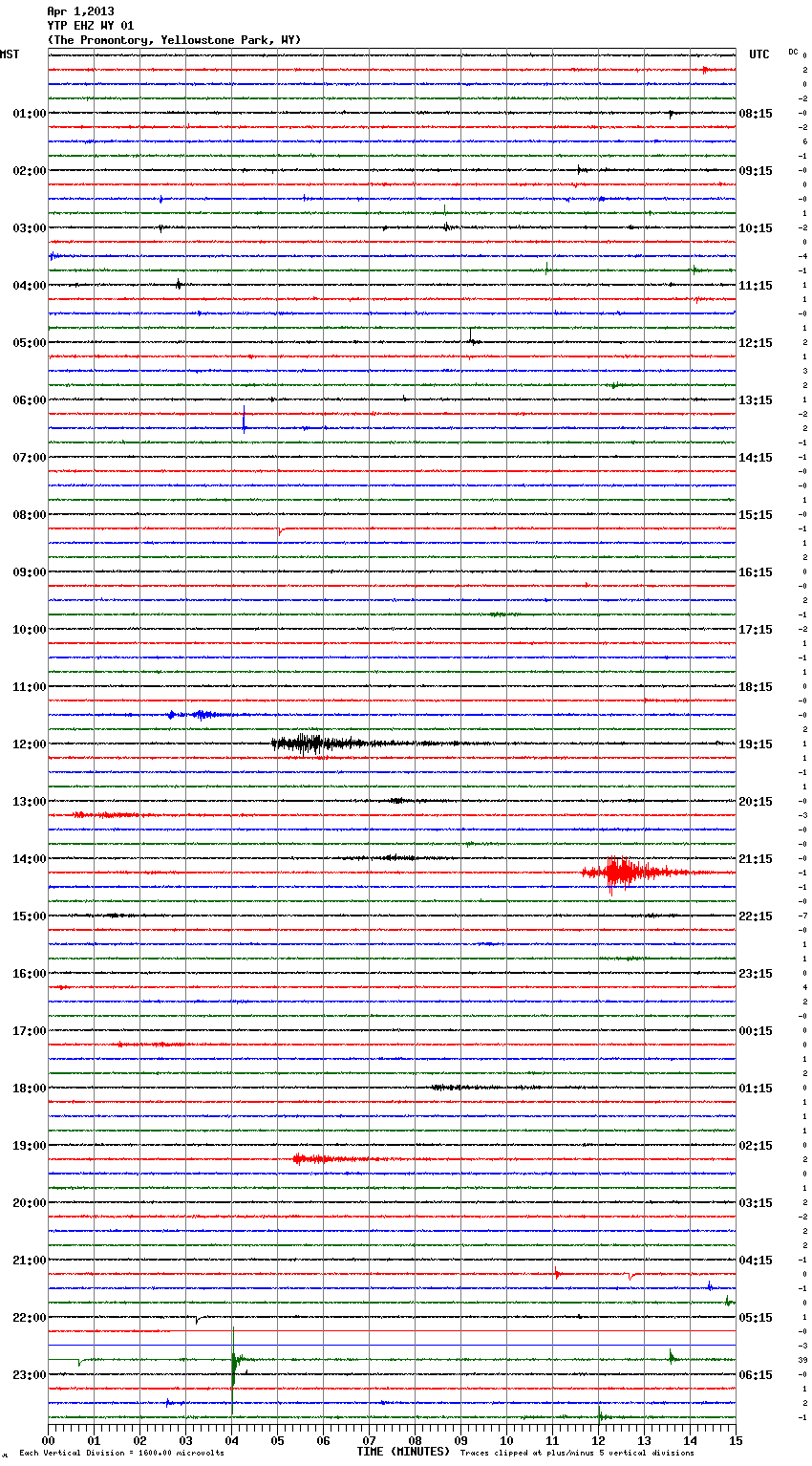This screenshot has width=812, height=1466.
Task: Click minute axis tick label "05"
Action: (x=278, y=1440)
